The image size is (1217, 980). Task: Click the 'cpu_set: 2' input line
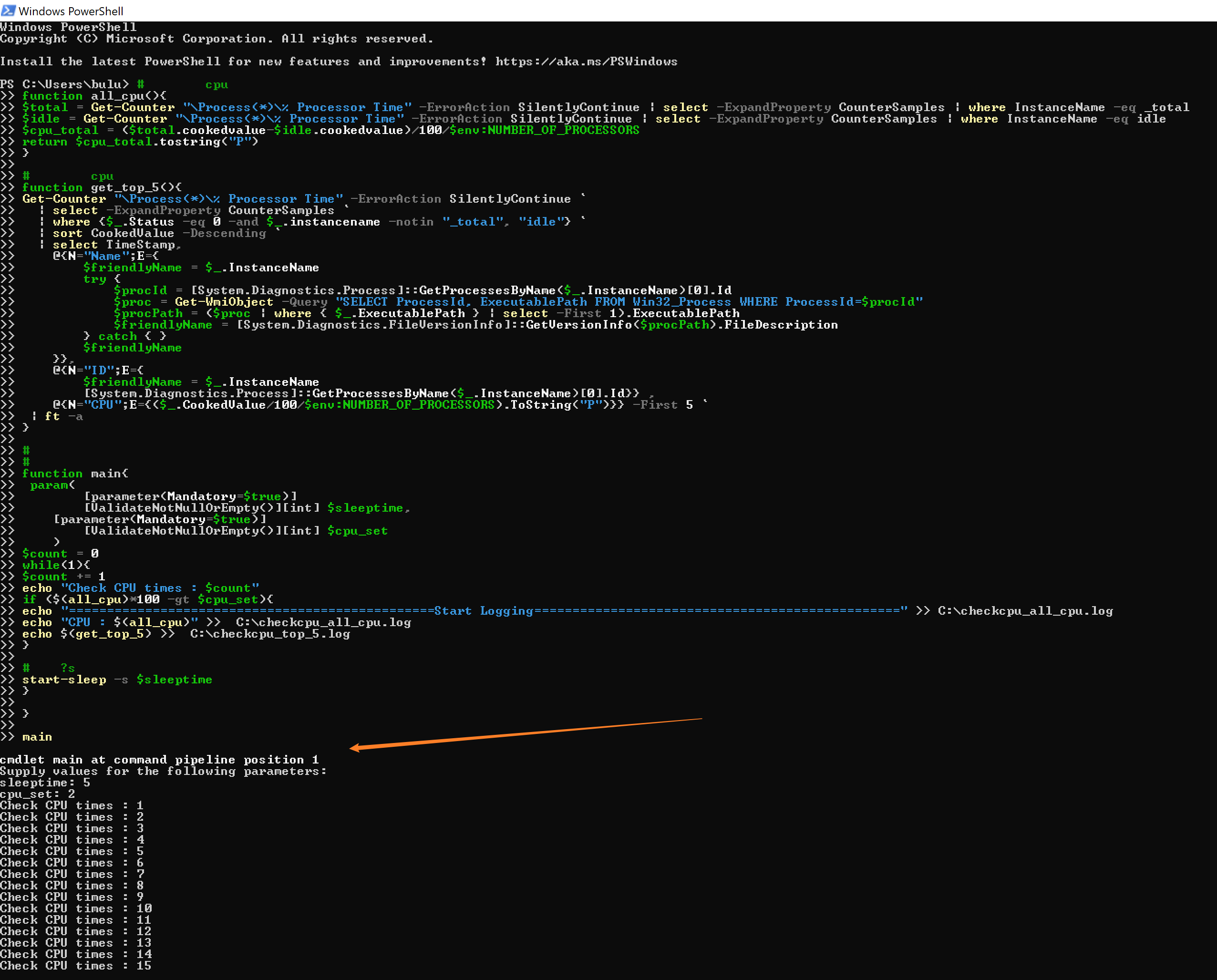(x=37, y=794)
